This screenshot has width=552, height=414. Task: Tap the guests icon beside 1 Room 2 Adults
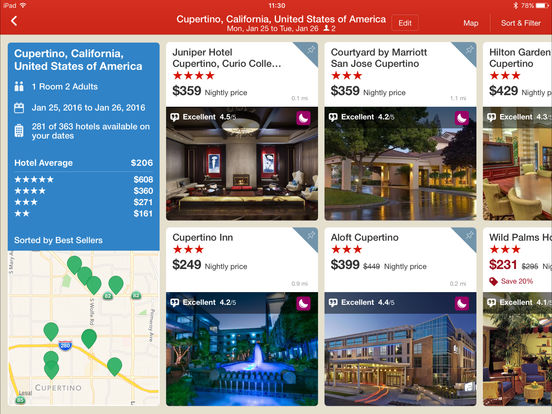(19, 87)
